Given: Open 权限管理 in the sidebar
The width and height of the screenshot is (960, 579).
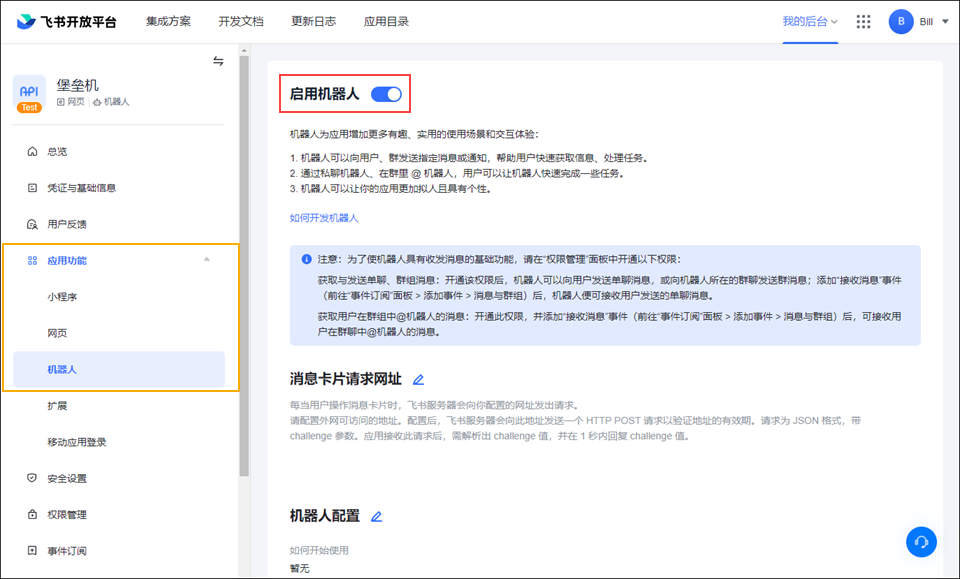Looking at the screenshot, I should pyautogui.click(x=67, y=515).
